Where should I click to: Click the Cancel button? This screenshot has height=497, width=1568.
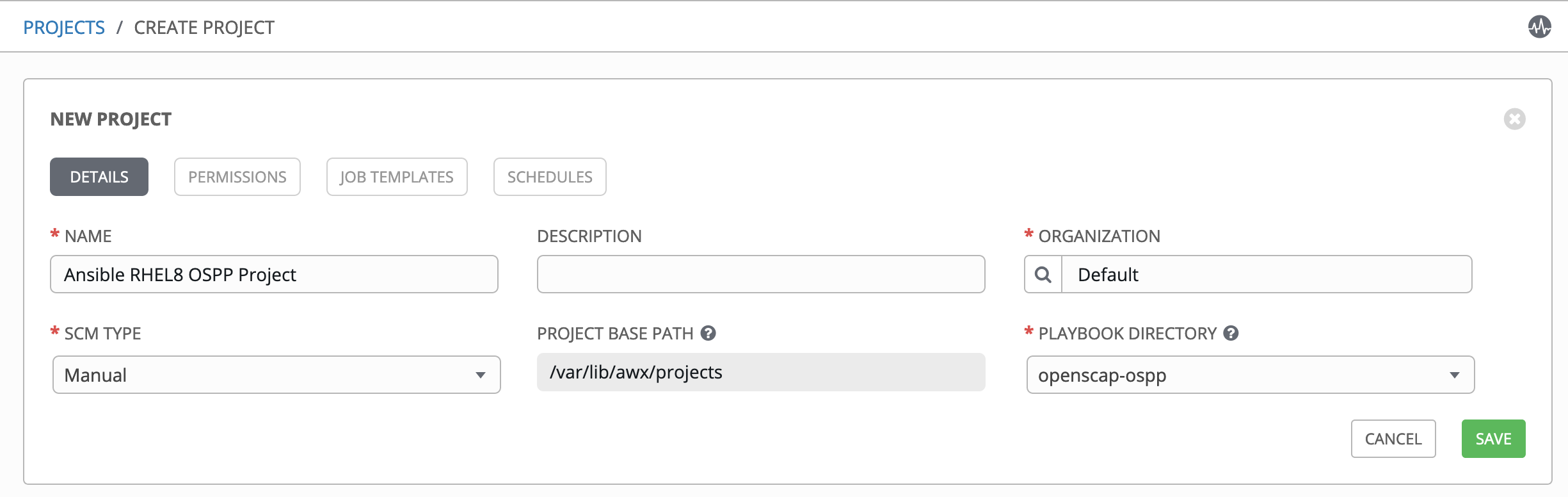click(x=1393, y=439)
